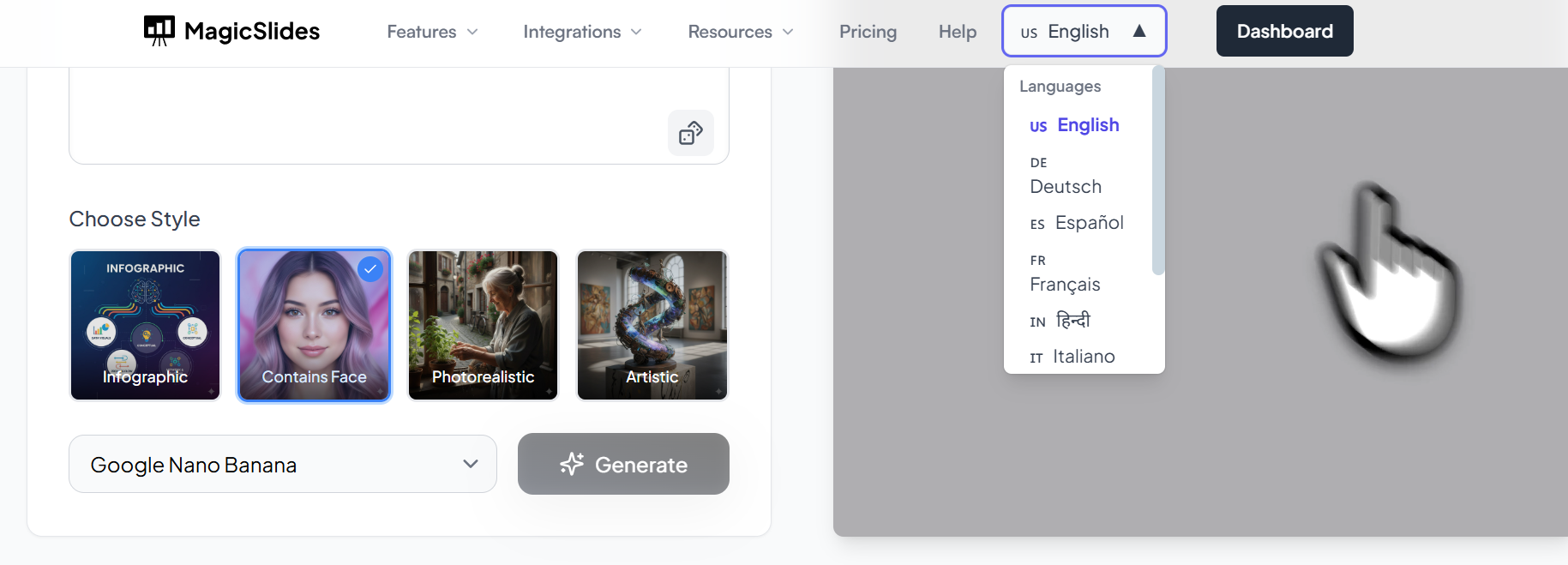
Task: Click the triangle arrow in language selector
Action: pyautogui.click(x=1139, y=31)
